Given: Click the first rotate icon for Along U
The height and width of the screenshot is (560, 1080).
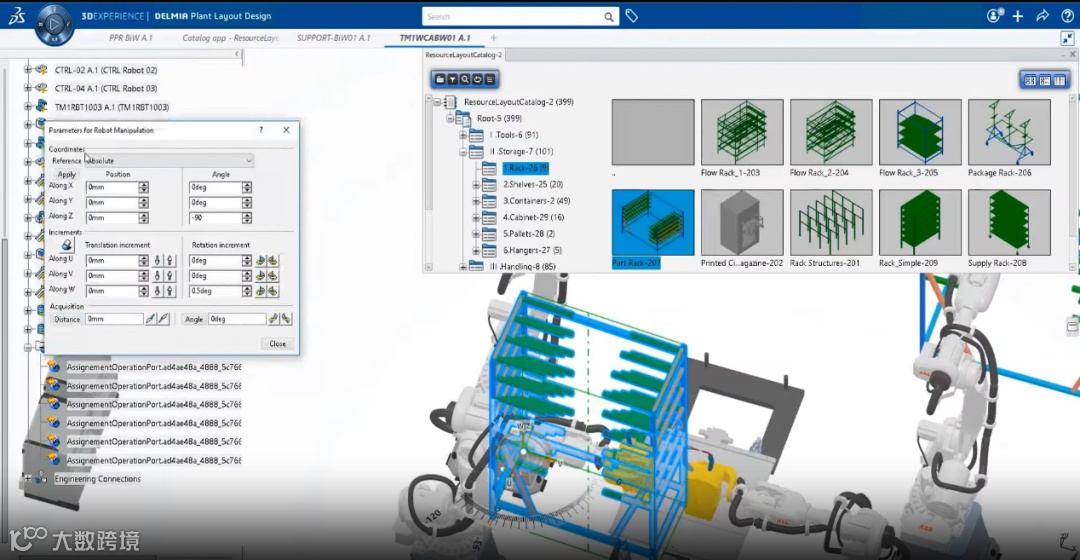Looking at the screenshot, I should 260,260.
